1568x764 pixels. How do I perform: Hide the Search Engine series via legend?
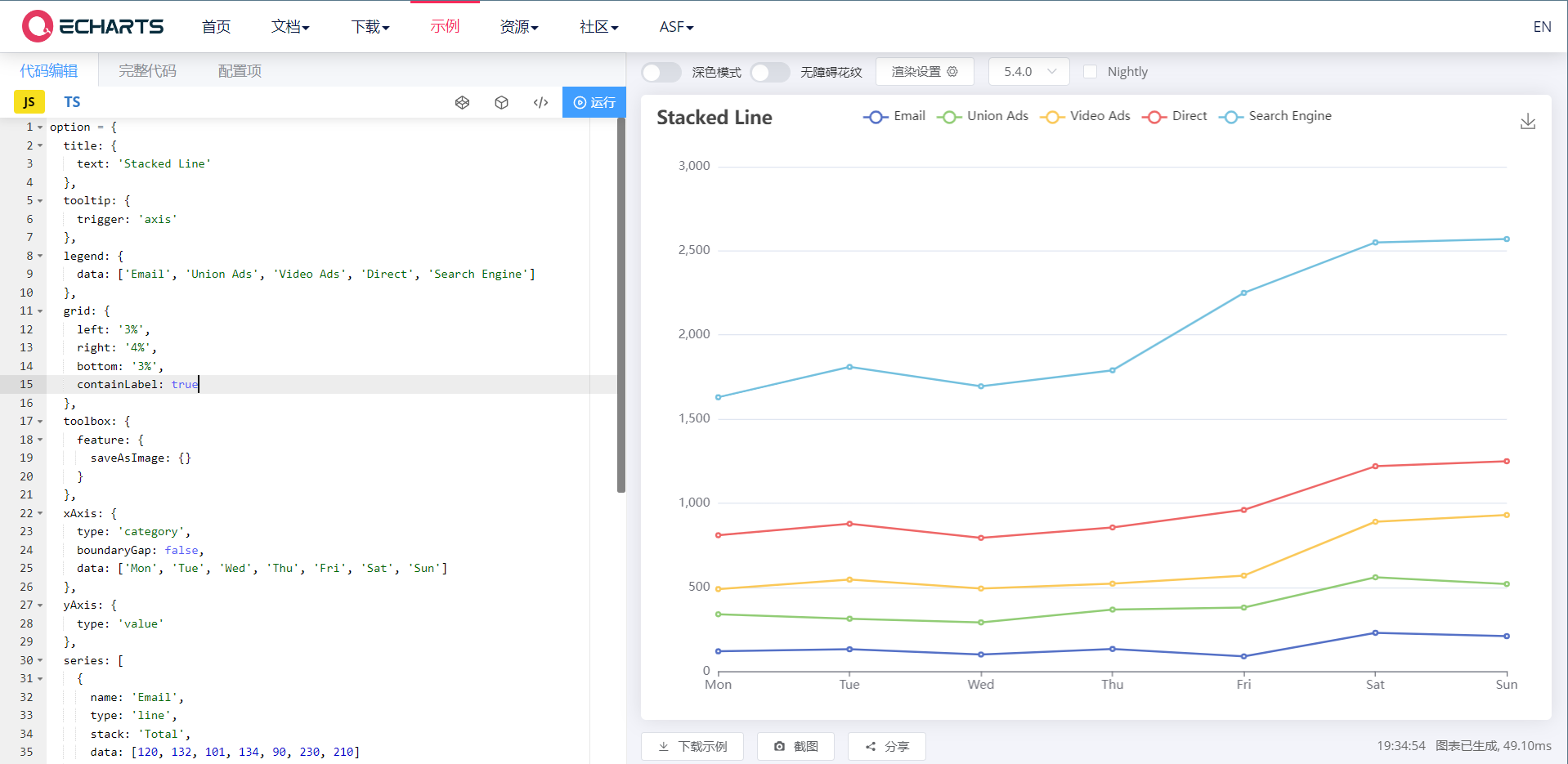(x=1275, y=116)
